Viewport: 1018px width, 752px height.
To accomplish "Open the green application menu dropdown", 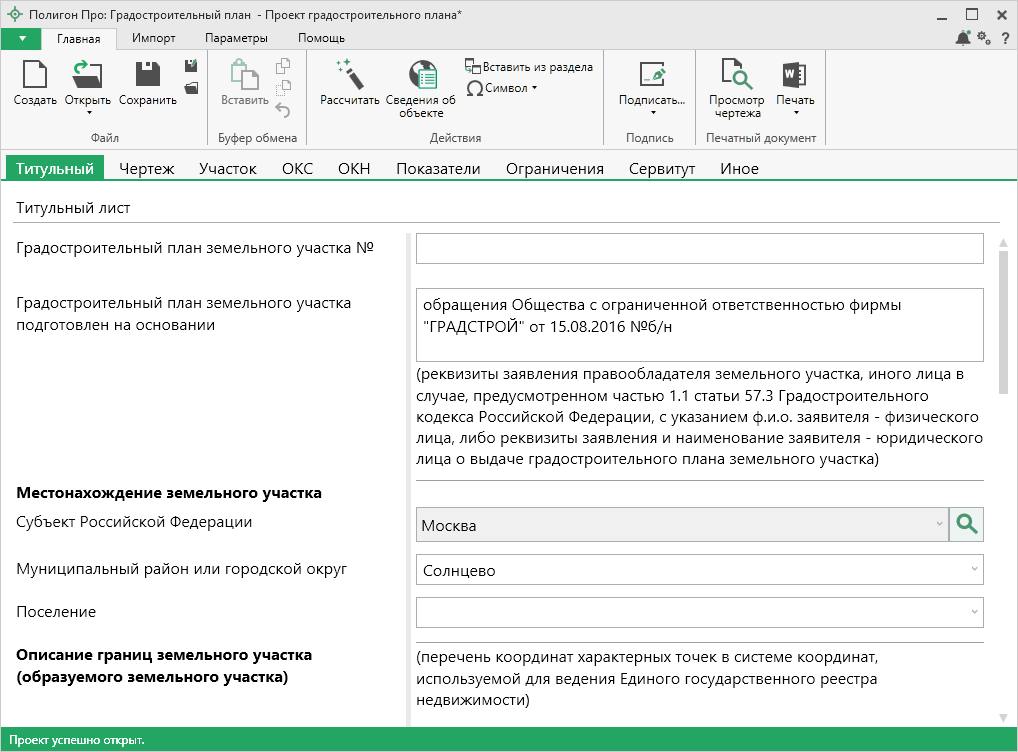I will coord(21,39).
